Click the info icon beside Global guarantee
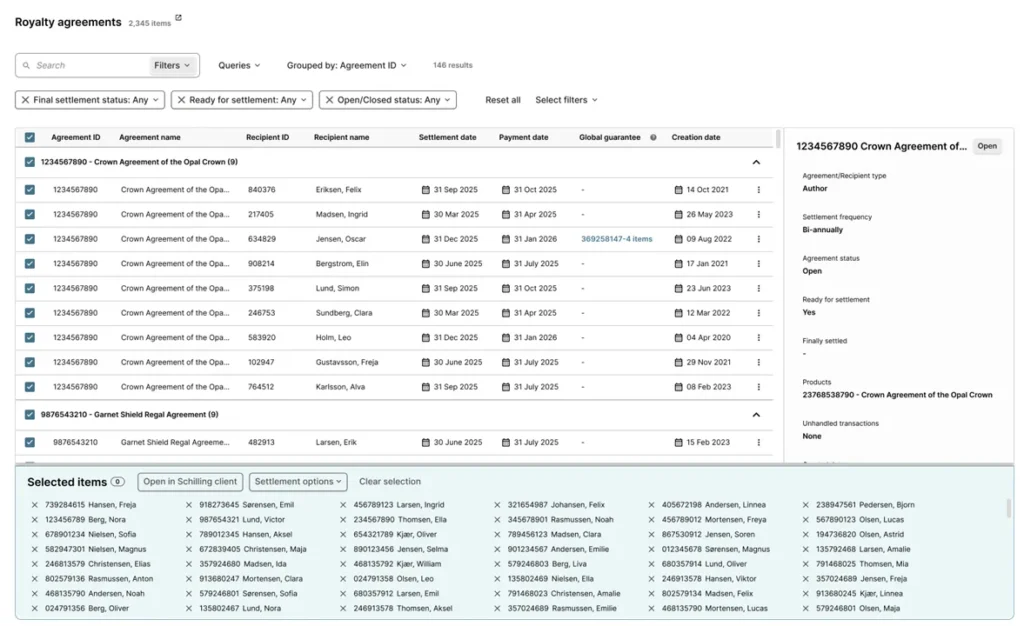Image resolution: width=1024 pixels, height=626 pixels. point(653,138)
